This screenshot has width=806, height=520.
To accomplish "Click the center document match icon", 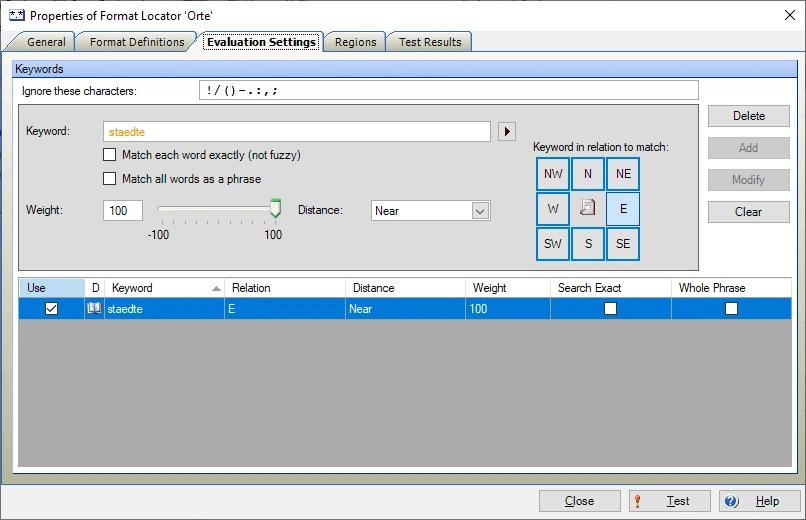I will point(588,209).
